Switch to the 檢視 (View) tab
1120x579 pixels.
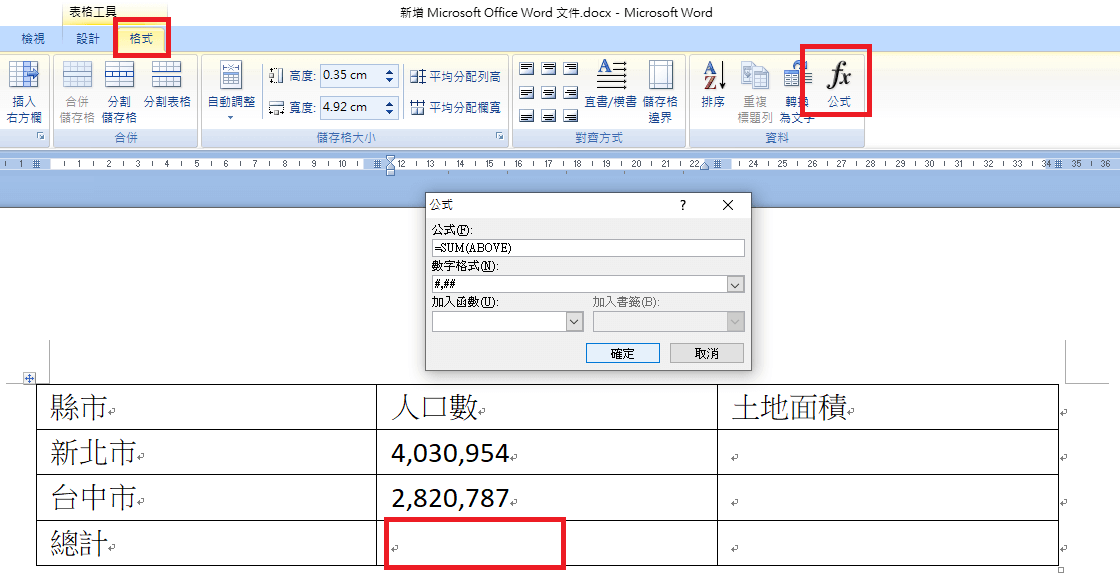coord(33,39)
